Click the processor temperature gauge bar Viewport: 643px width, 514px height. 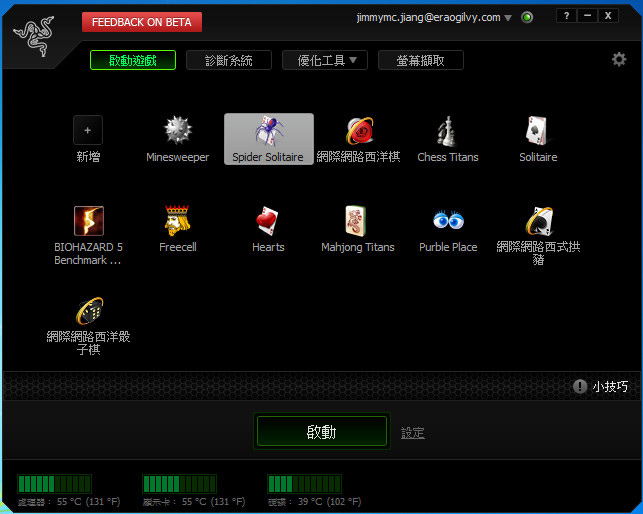[55, 484]
